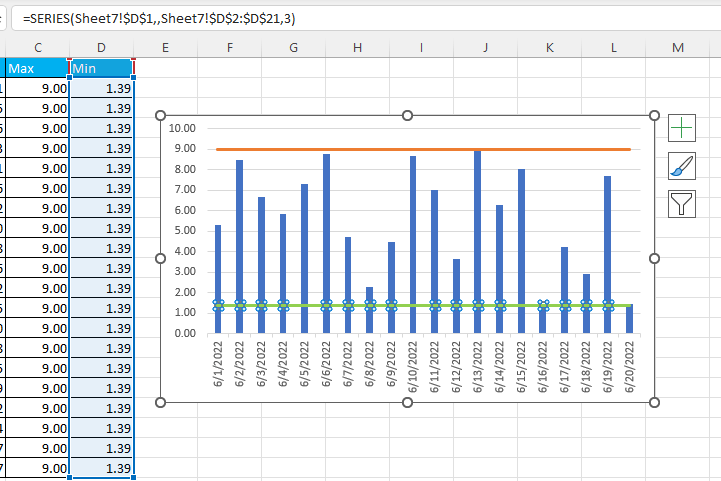Click the top-middle chart resize handle
Image resolution: width=721 pixels, height=481 pixels.
pyautogui.click(x=407, y=115)
